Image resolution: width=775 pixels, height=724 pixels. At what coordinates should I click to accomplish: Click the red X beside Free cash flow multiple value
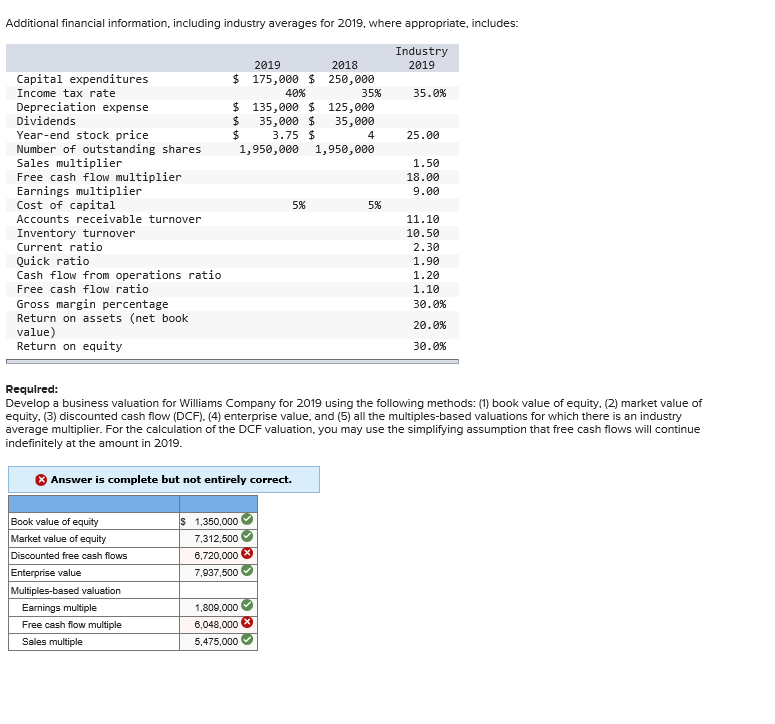click(x=247, y=622)
